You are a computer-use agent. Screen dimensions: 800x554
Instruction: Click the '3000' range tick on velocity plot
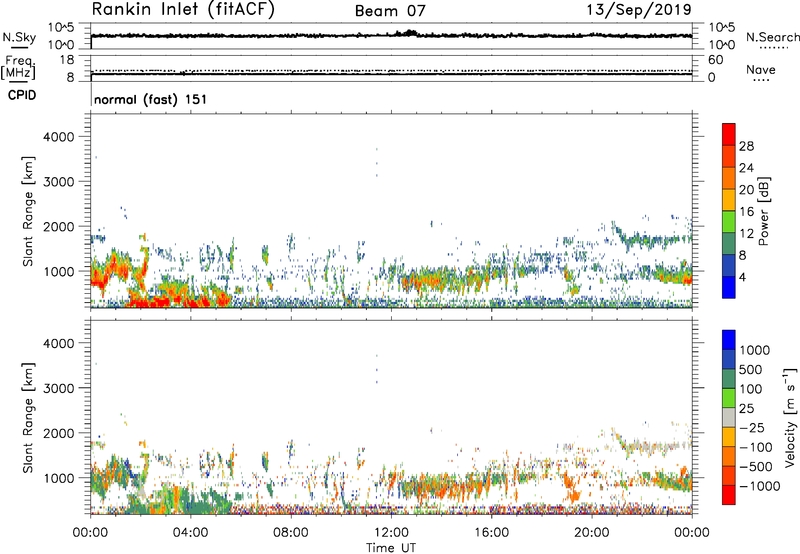pos(58,388)
